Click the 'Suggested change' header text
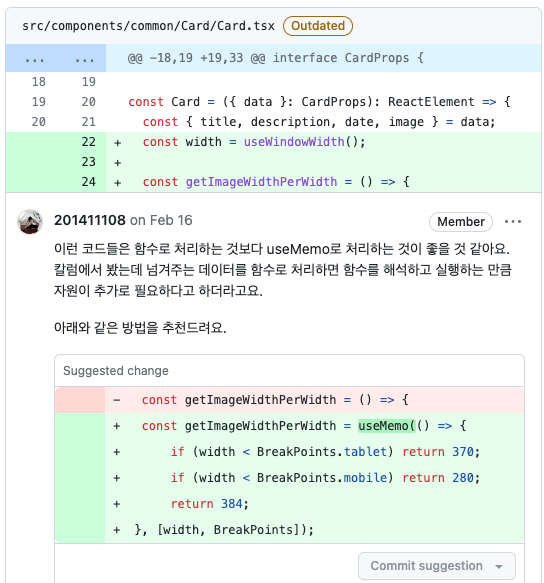This screenshot has width=544, height=583. point(116,371)
